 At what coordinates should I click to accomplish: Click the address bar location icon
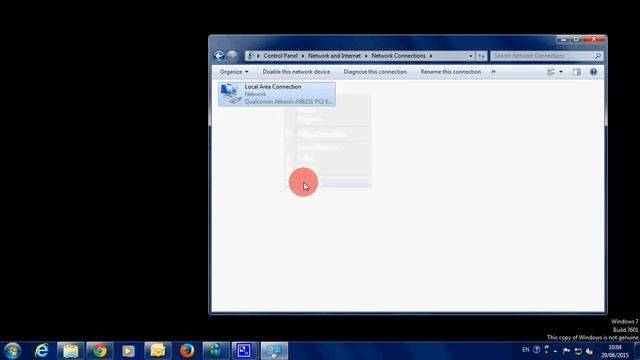(x=250, y=56)
